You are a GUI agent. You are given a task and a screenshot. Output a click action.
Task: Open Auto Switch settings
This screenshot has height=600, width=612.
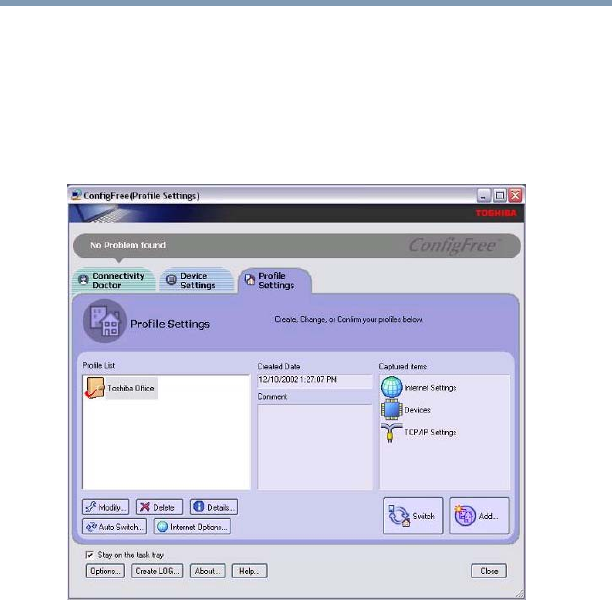click(x=114, y=527)
